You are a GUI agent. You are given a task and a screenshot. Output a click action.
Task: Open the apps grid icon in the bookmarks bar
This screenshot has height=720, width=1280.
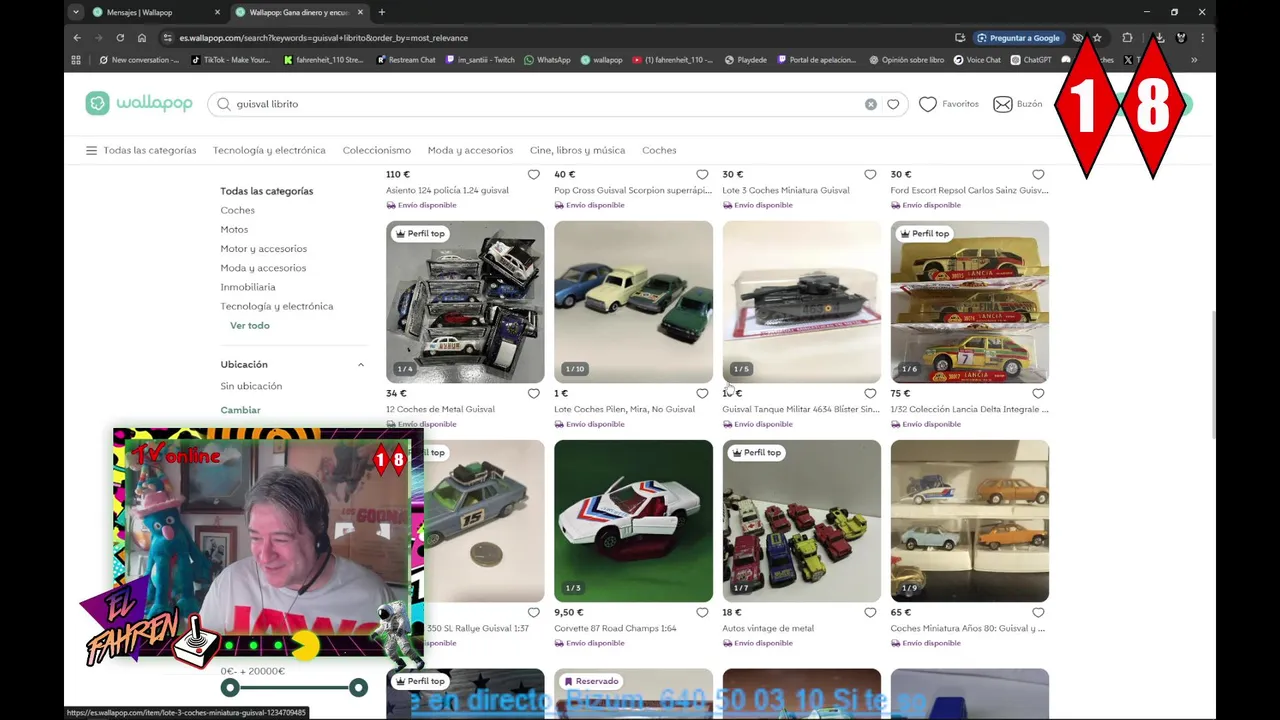(x=76, y=60)
